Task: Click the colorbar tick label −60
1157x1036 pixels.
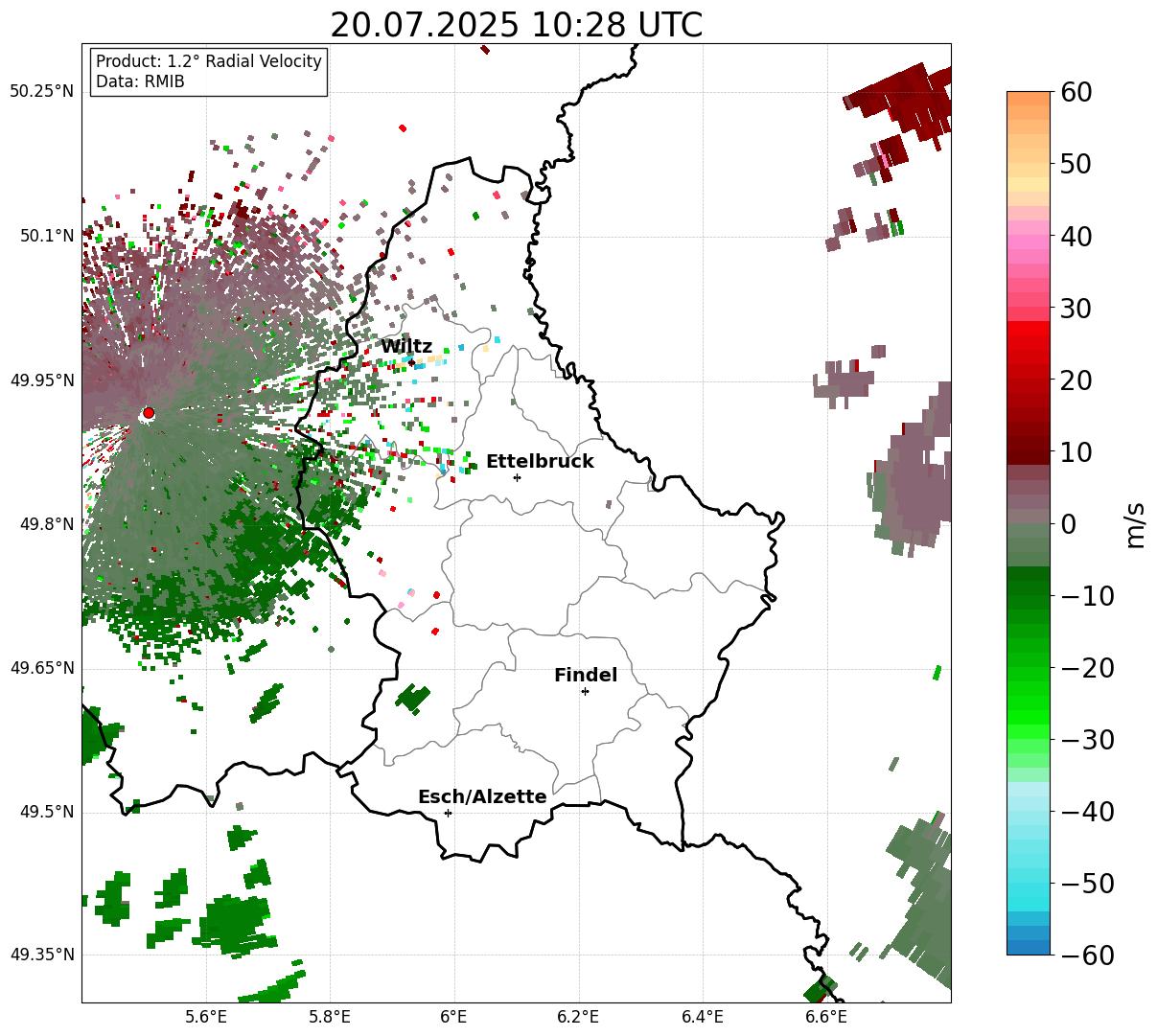Action: [x=1088, y=955]
